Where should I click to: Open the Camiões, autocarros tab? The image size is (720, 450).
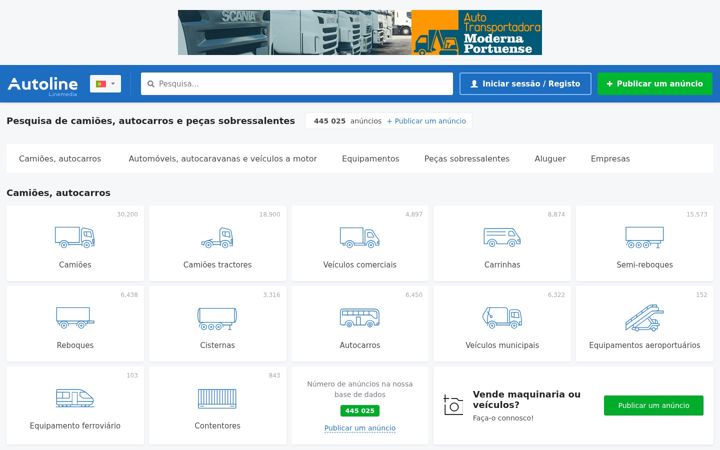[x=60, y=159]
